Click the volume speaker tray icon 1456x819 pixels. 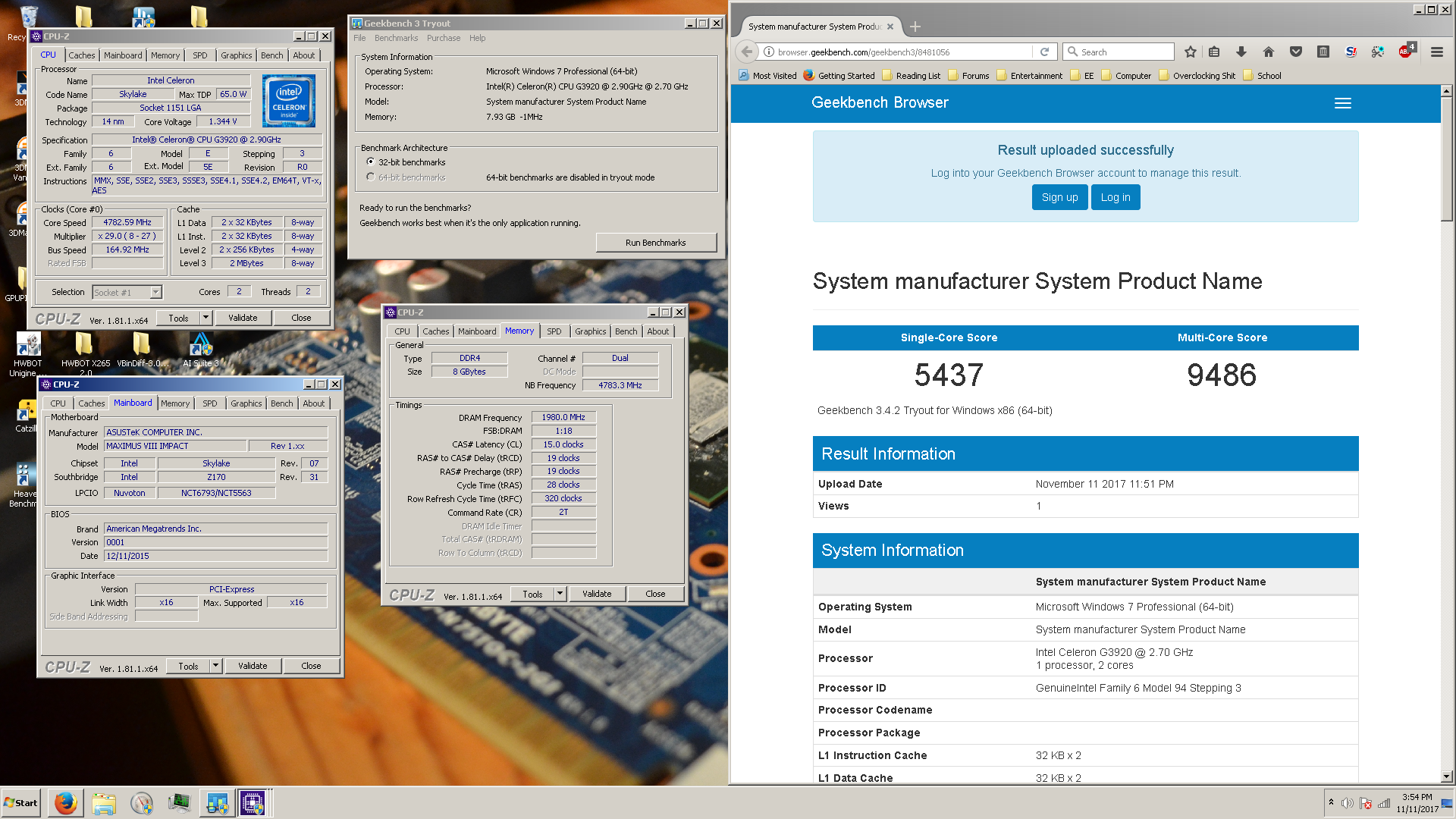(1347, 803)
